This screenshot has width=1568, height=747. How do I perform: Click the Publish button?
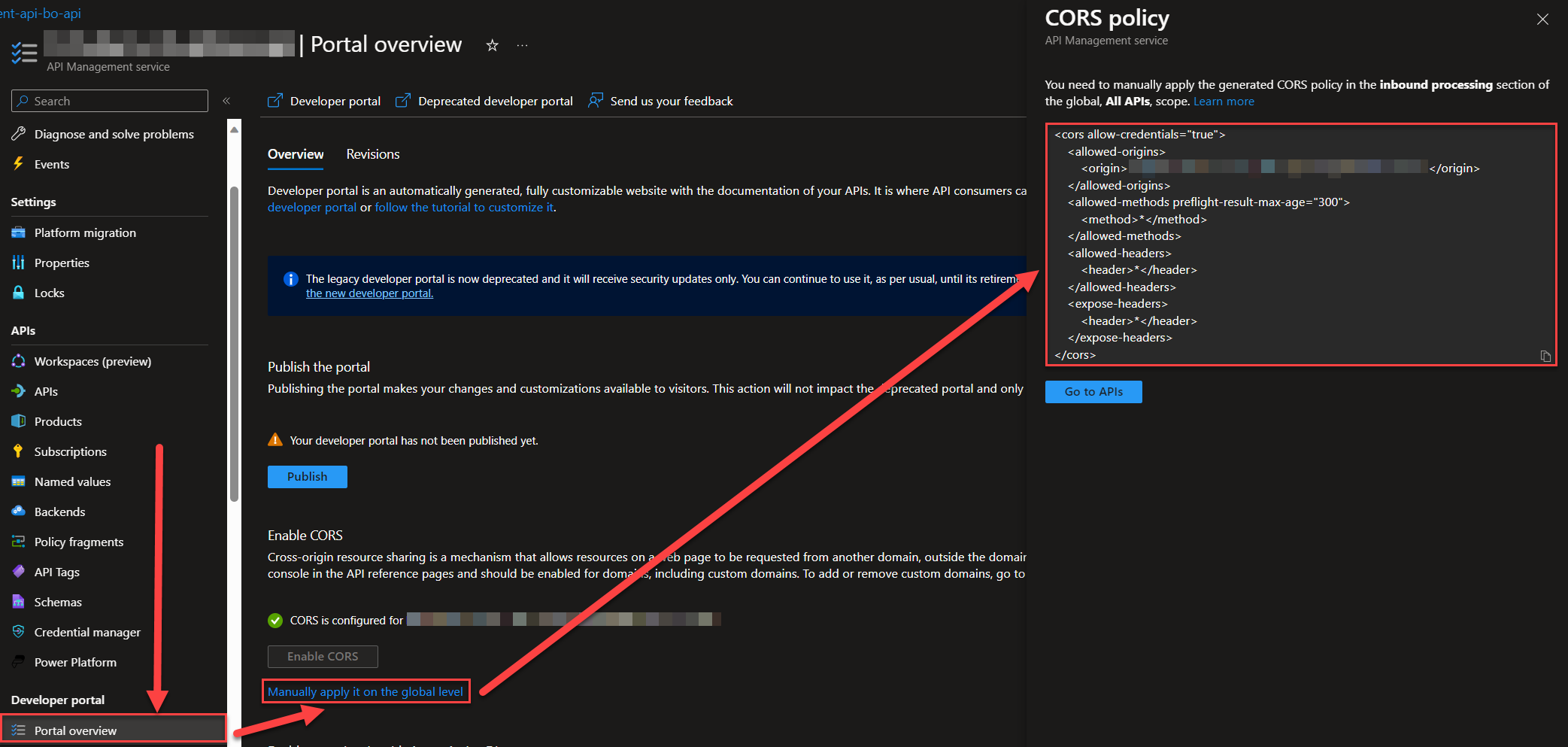(x=308, y=477)
